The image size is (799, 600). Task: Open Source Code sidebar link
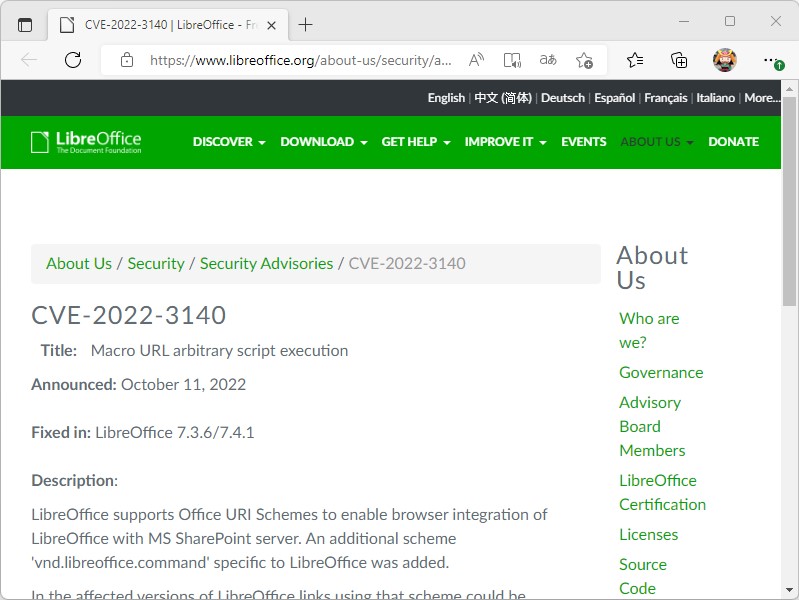[x=643, y=577]
